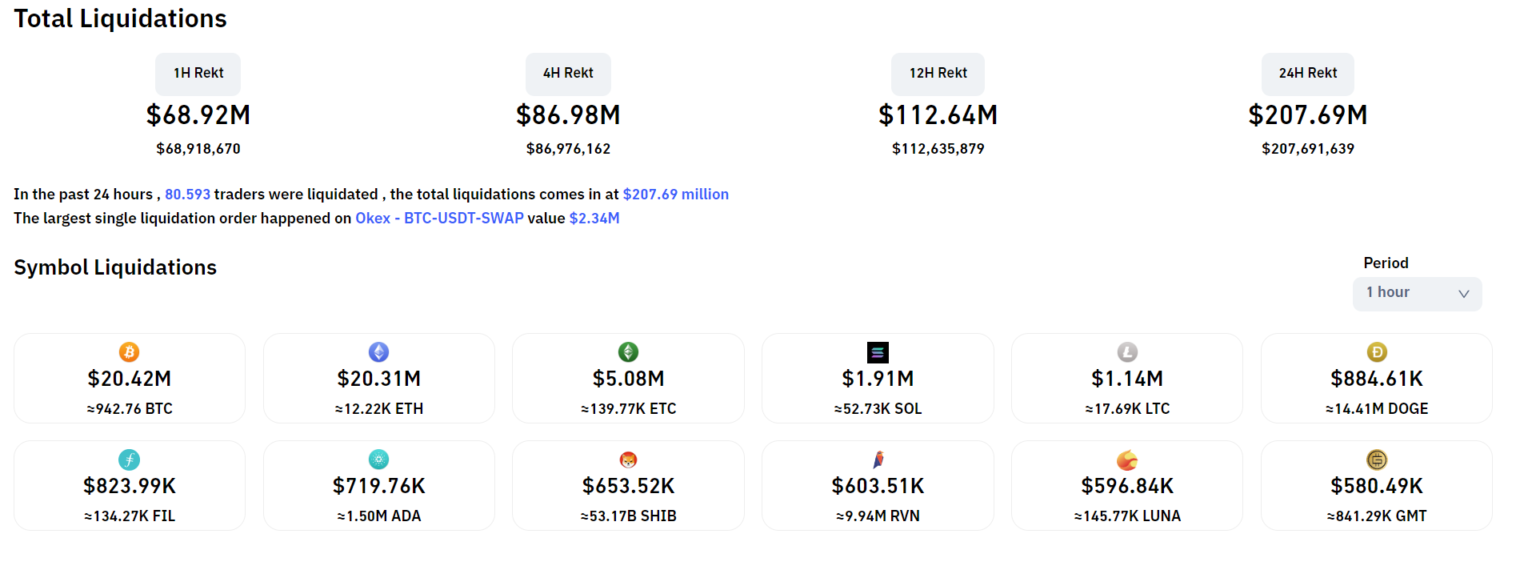Screen dimensions: 1536x578
Task: Expand the Period dropdown chevron arrow
Action: click(x=1463, y=294)
